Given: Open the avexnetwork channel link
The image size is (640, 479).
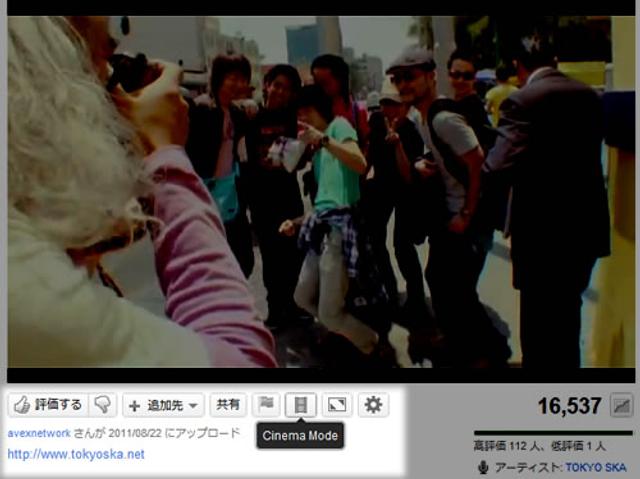Looking at the screenshot, I should [39, 433].
